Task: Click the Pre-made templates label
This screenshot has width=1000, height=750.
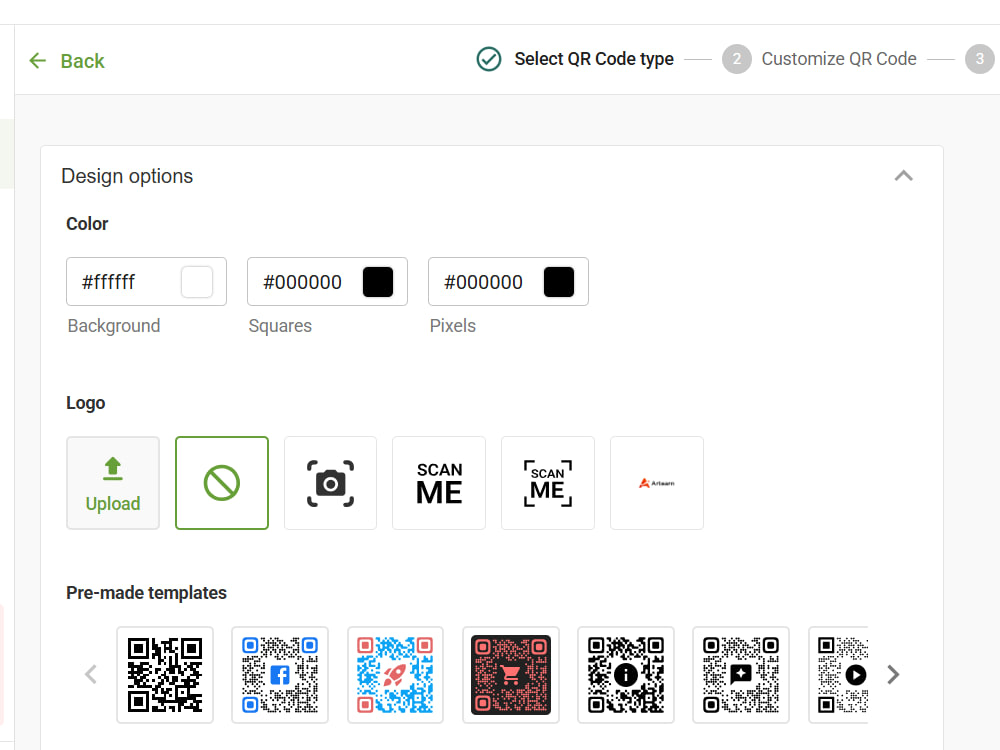Action: [x=146, y=593]
